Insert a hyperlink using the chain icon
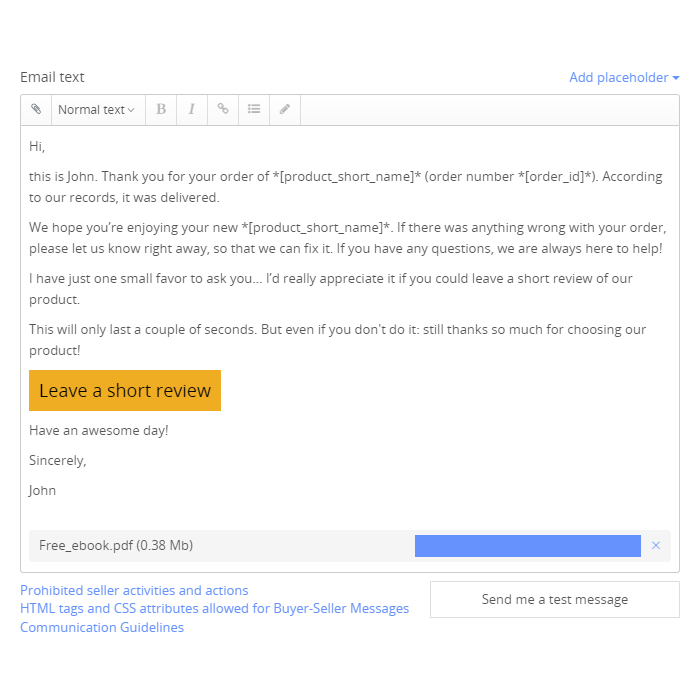 [223, 110]
